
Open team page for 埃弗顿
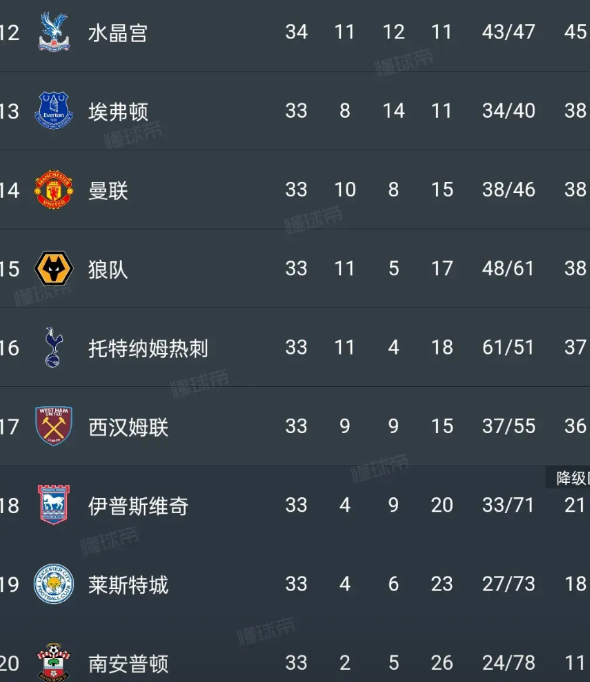click(x=118, y=112)
